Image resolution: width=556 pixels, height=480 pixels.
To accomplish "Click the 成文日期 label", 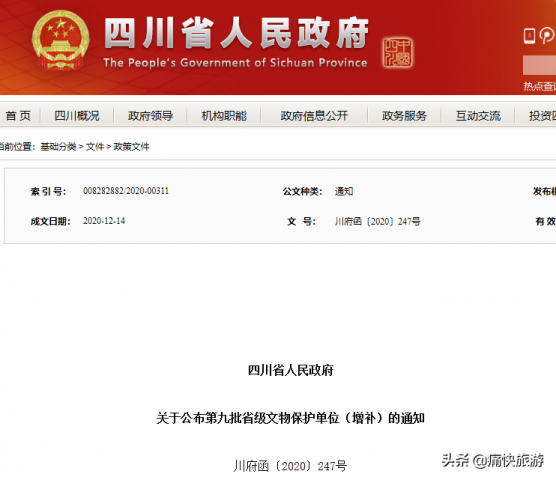I will tap(50, 222).
